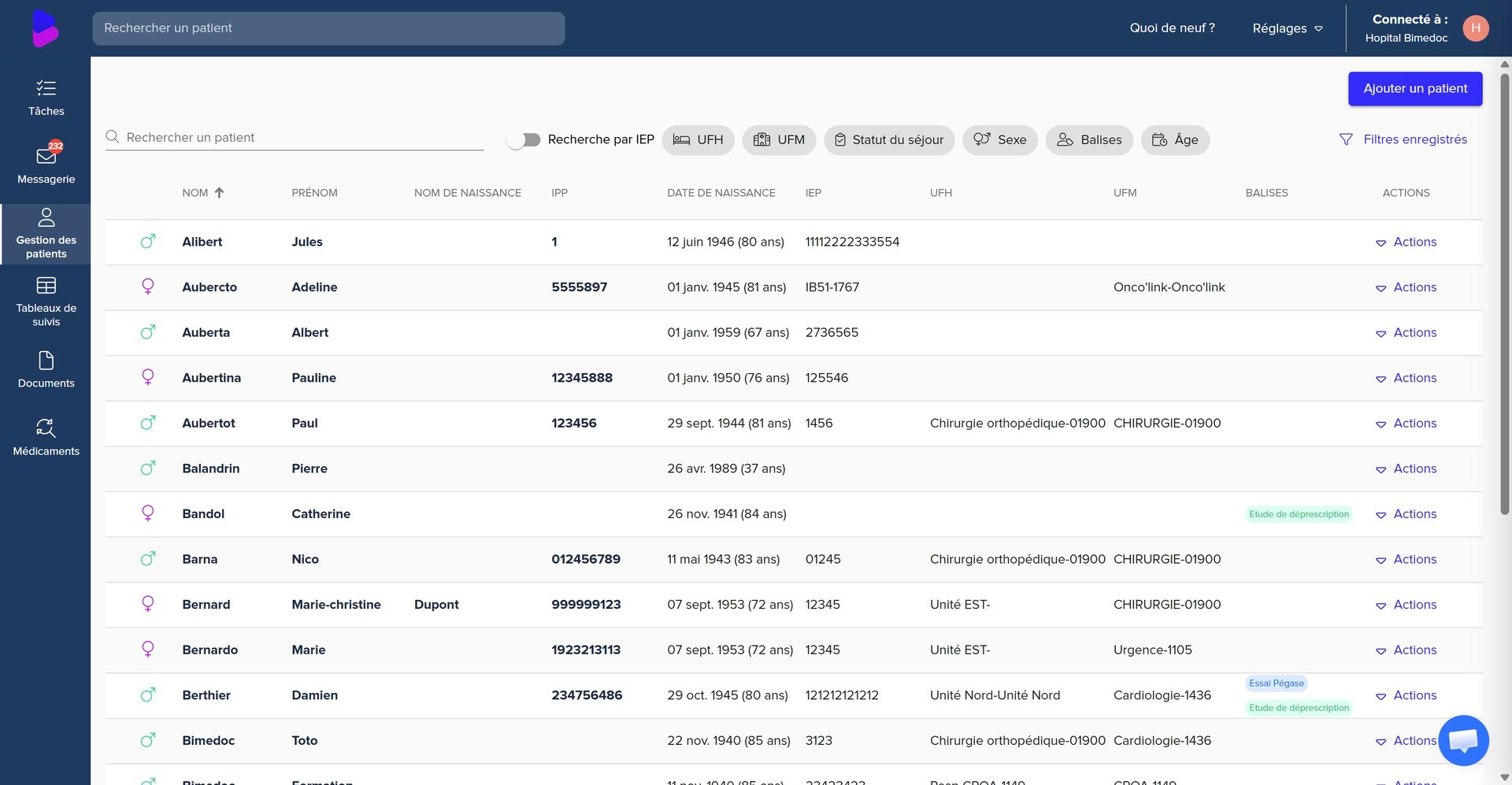Image resolution: width=1512 pixels, height=785 pixels.
Task: Expand Actions for Bernardo Marie
Action: tap(1406, 650)
